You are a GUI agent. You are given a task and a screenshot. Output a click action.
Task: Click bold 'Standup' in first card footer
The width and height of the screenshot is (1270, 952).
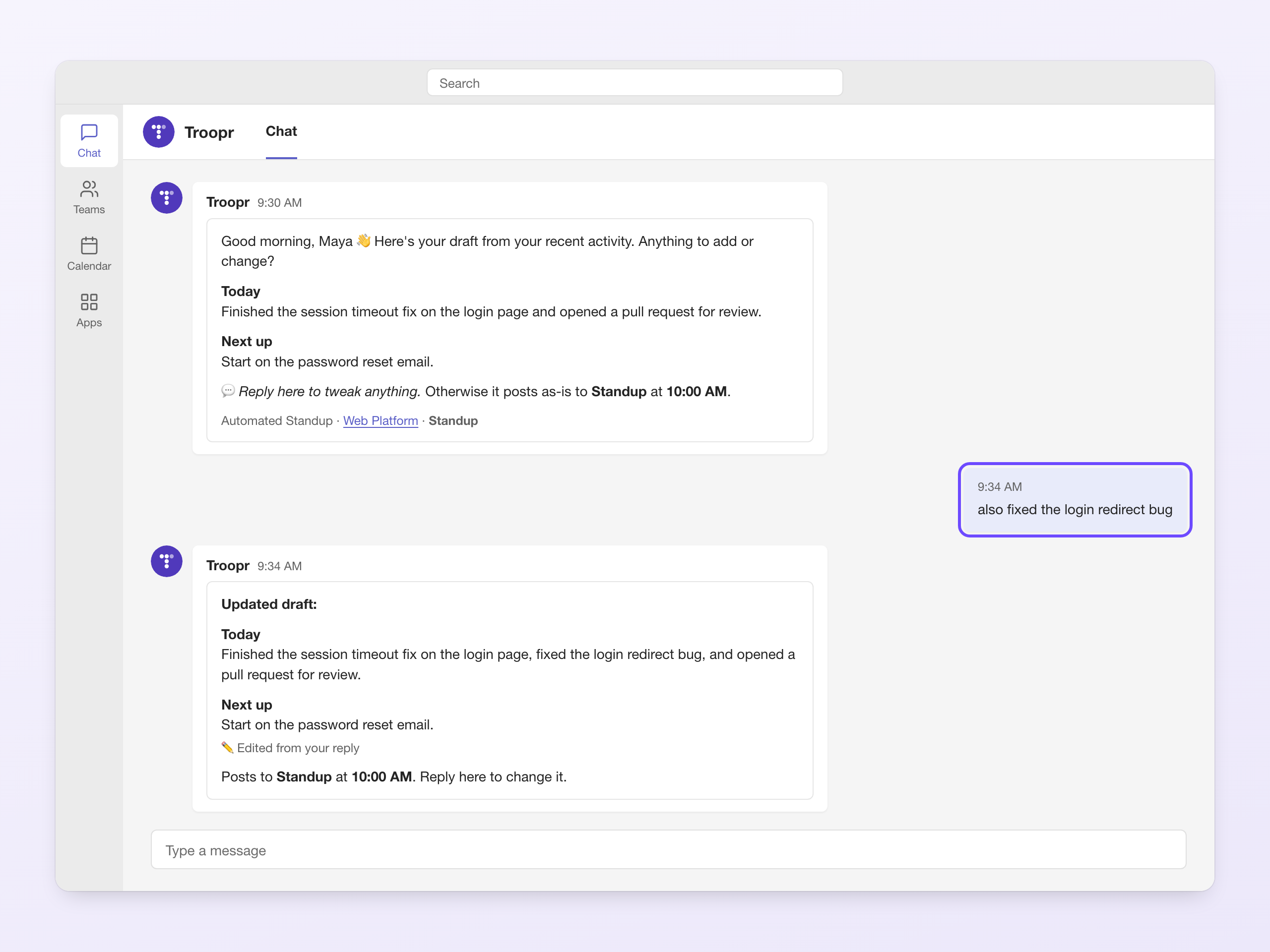coord(453,420)
